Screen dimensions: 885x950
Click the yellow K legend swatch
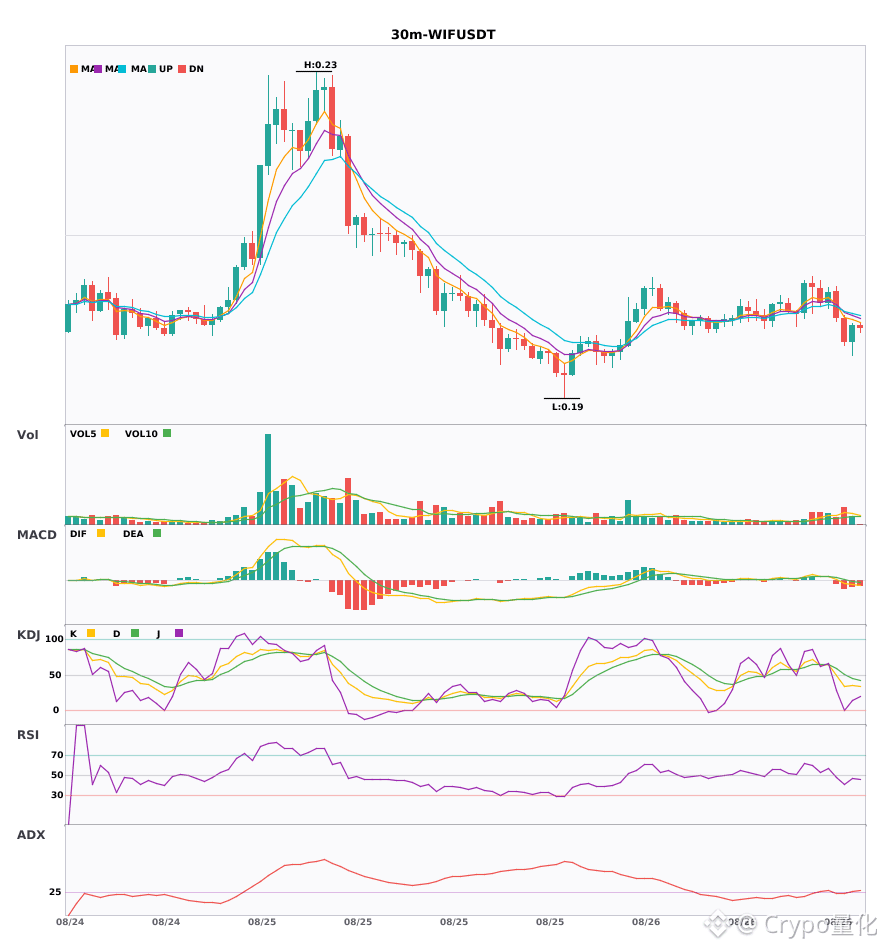(x=91, y=633)
